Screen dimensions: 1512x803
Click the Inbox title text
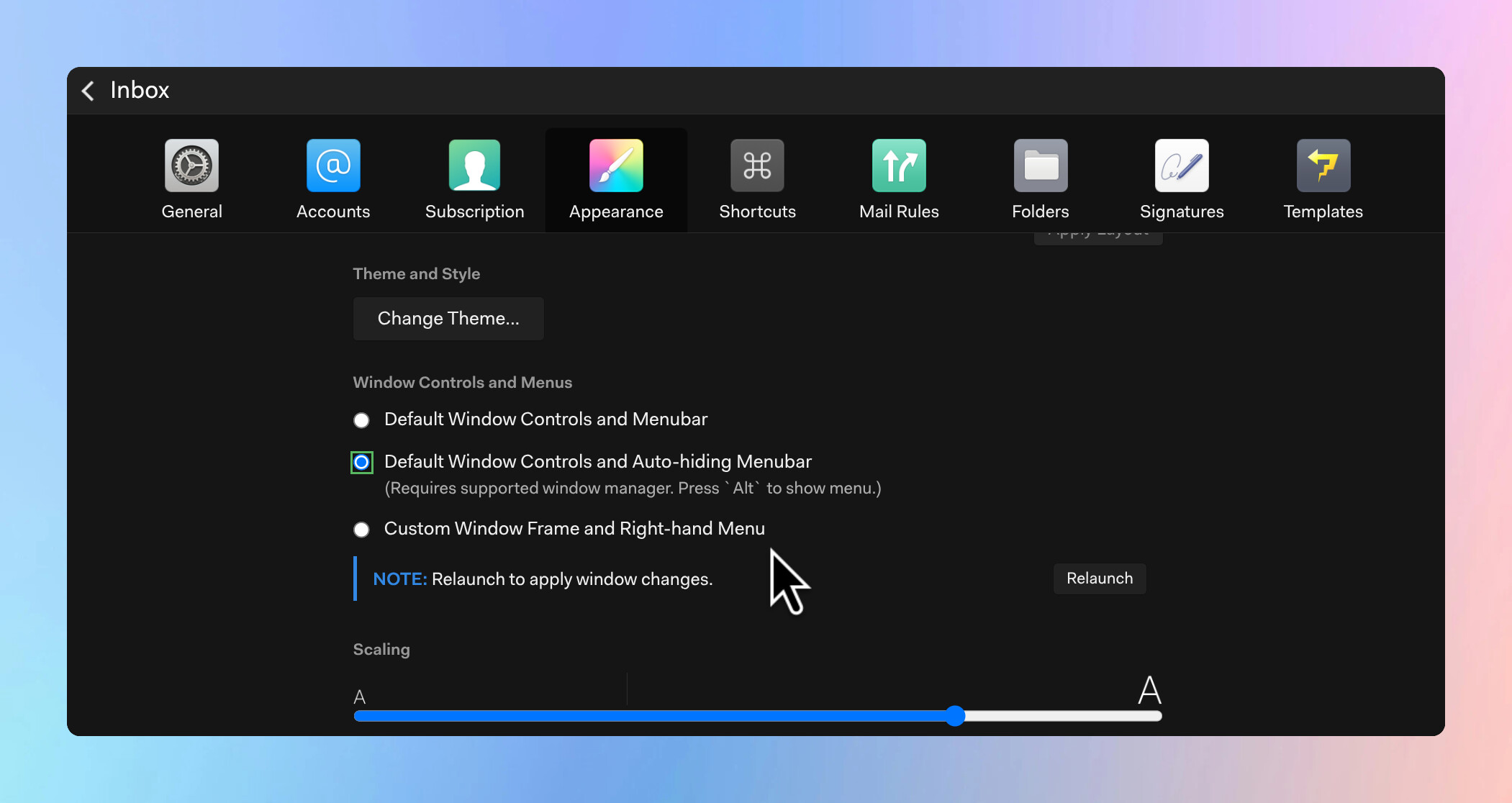140,91
